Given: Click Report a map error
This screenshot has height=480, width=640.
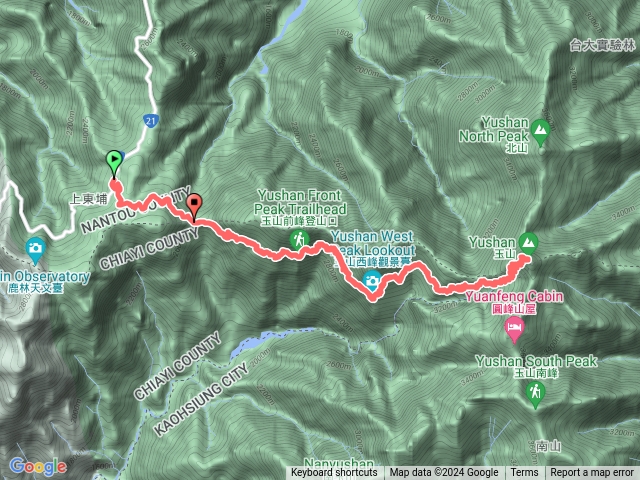Looking at the screenshot, I should [x=592, y=473].
